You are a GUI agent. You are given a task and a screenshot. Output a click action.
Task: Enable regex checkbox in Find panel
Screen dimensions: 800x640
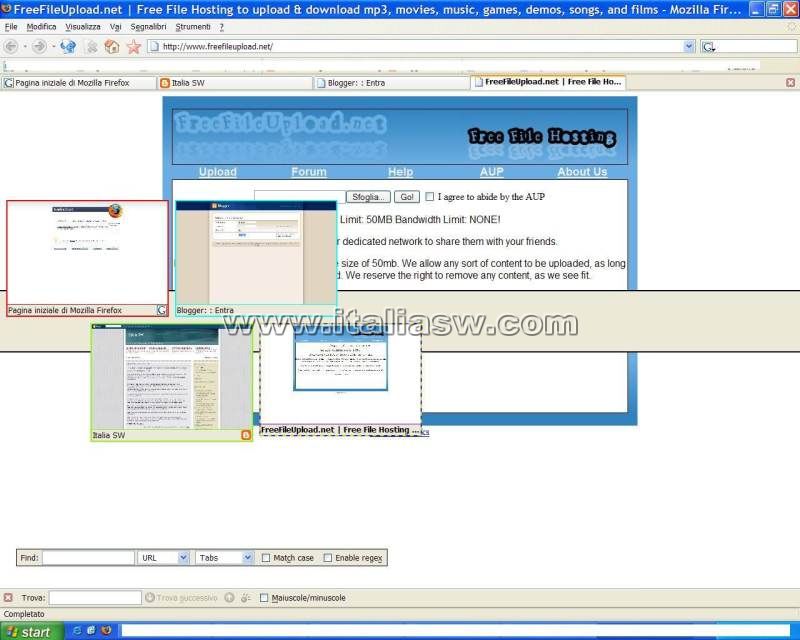coord(327,558)
